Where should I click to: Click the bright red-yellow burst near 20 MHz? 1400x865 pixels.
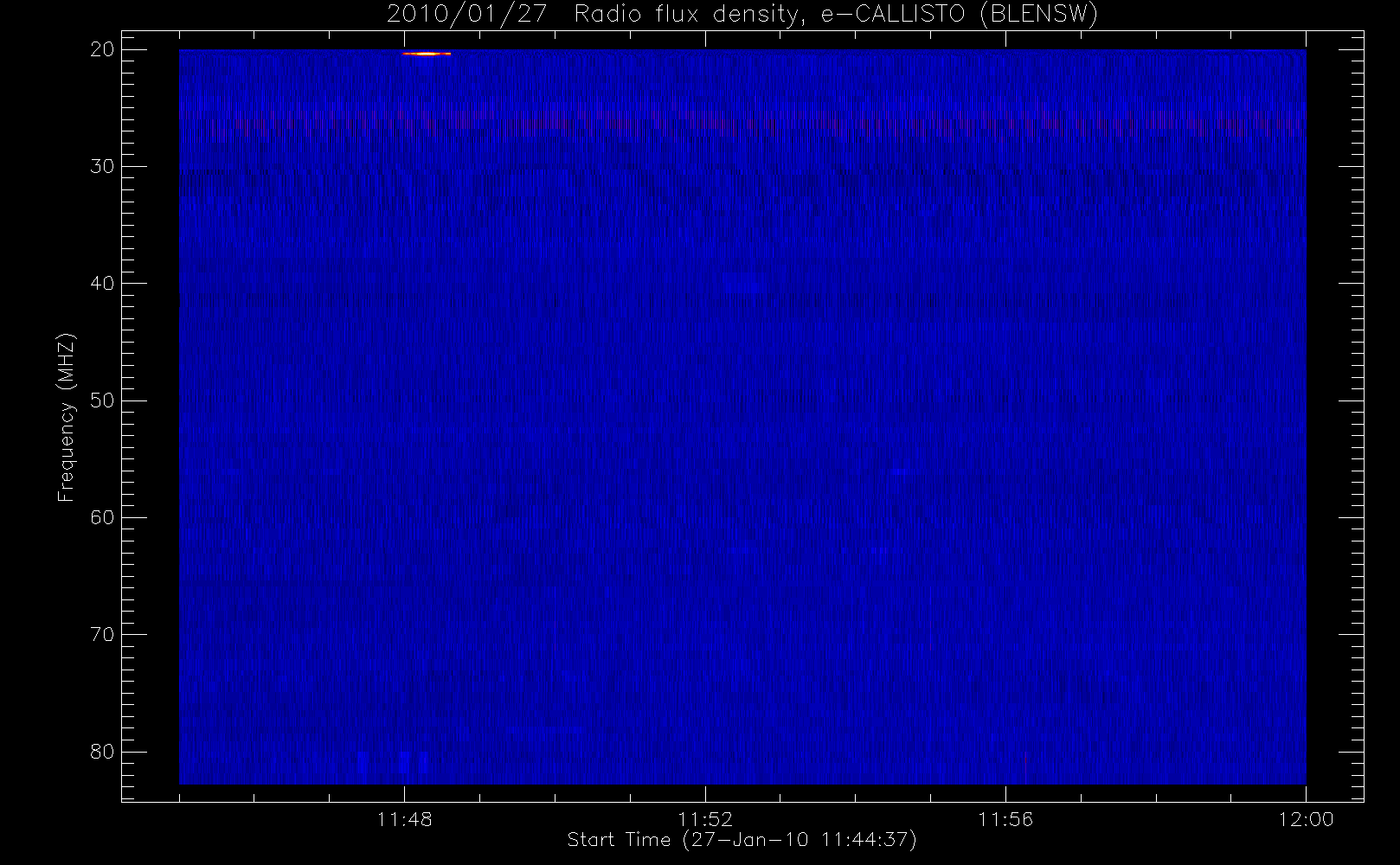tap(427, 54)
